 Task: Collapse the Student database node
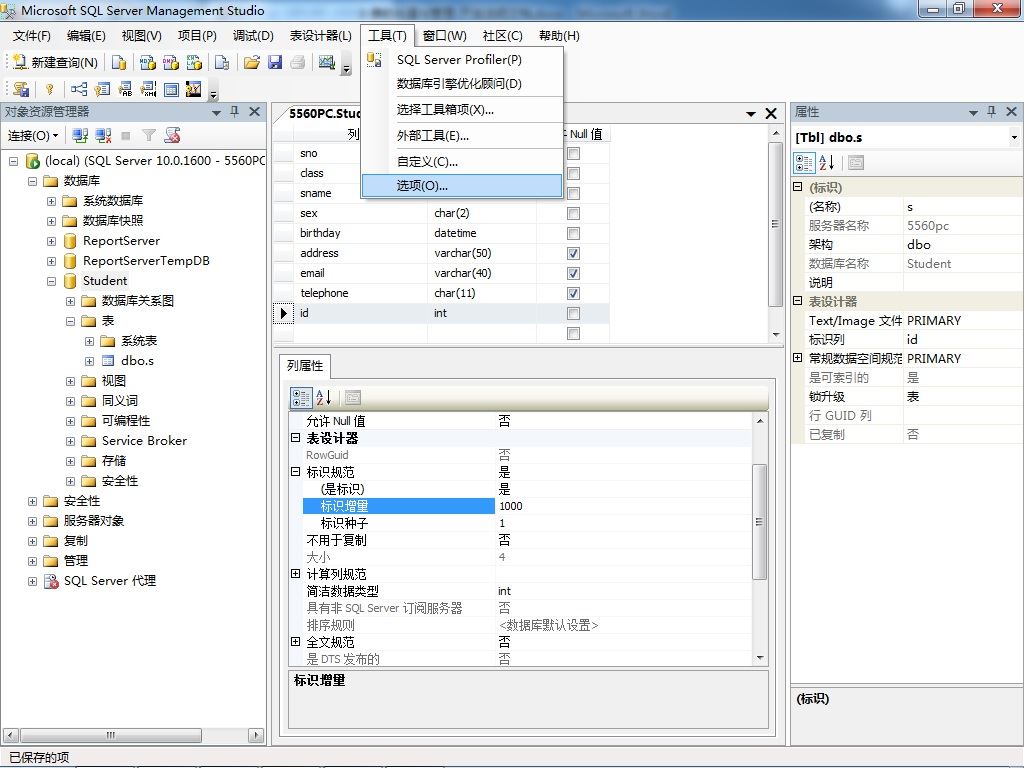[x=52, y=281]
